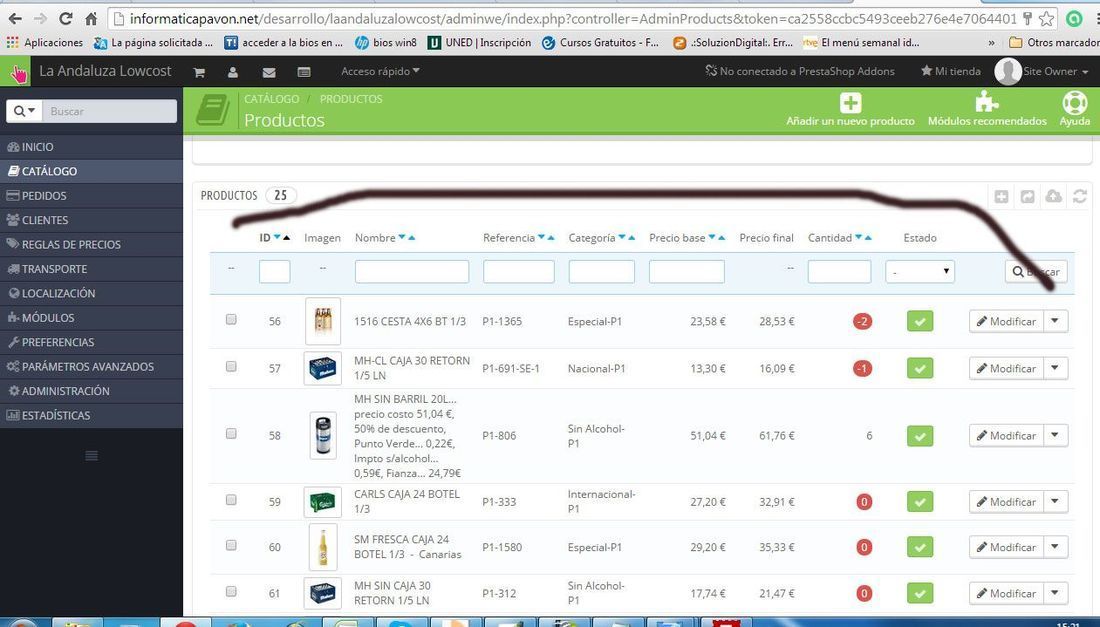
Task: Click the ID filter input field
Action: [x=274, y=271]
